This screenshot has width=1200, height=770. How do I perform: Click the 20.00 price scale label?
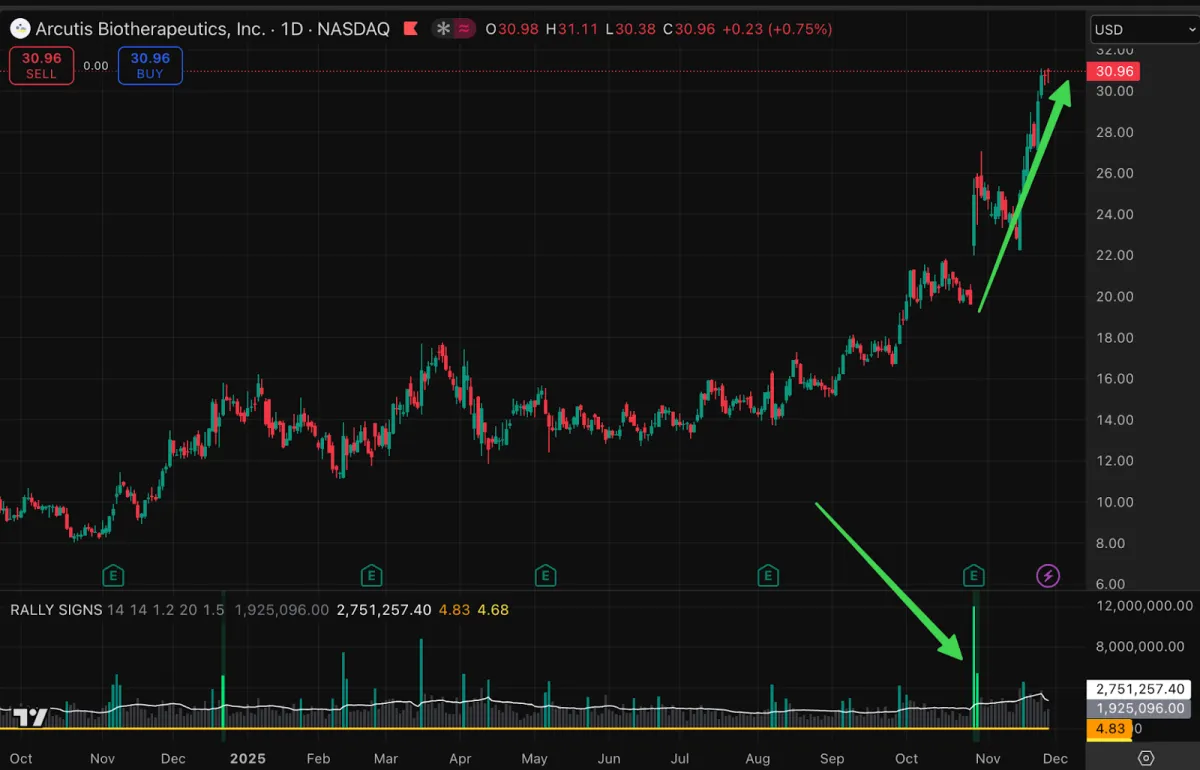tap(1115, 296)
